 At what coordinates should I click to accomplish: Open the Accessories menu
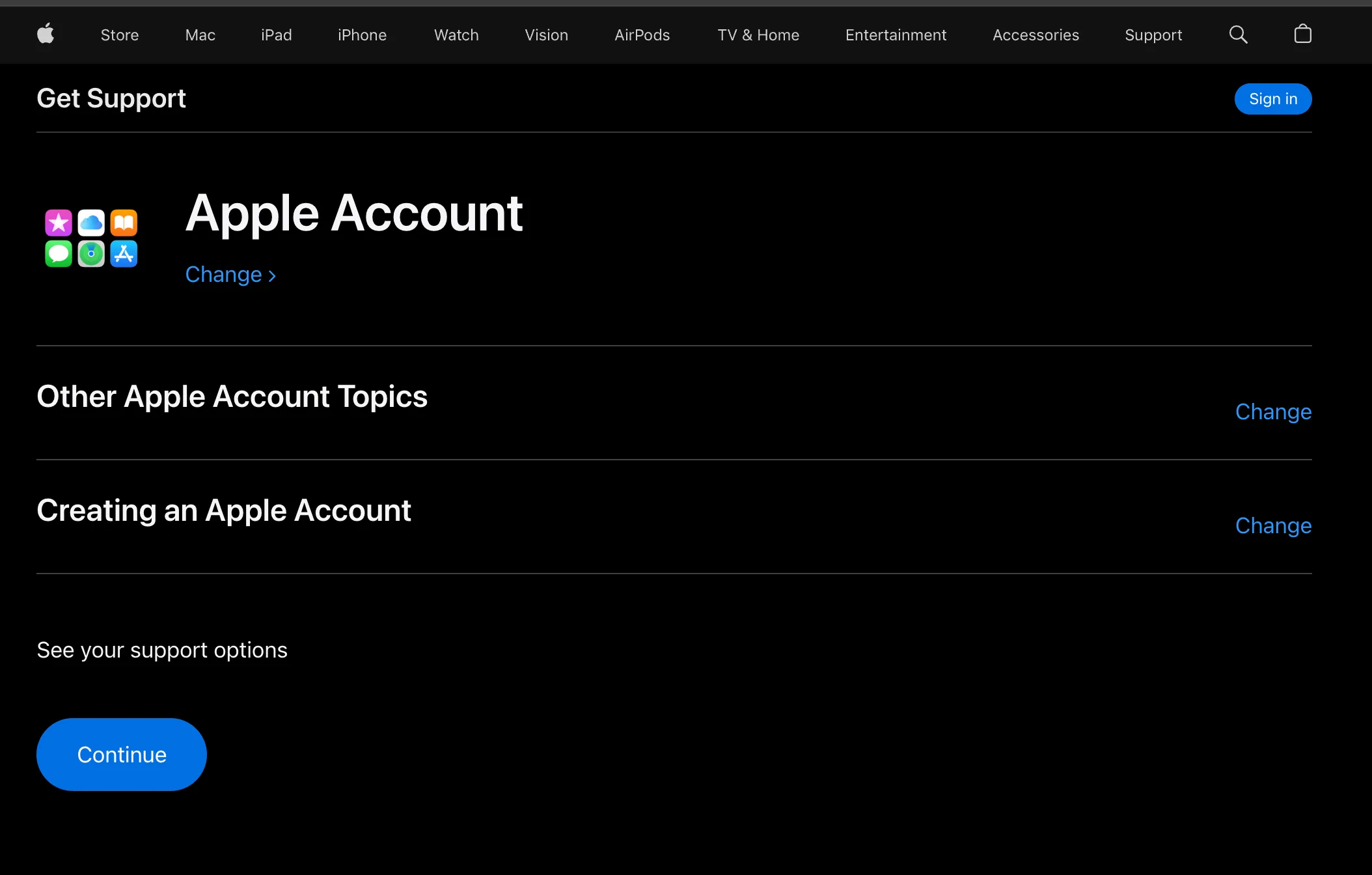[x=1036, y=35]
